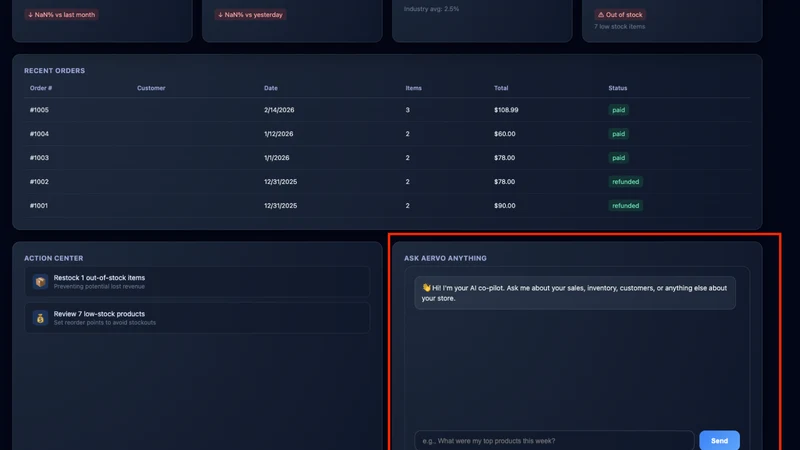The image size is (800, 450).
Task: Click the paid status badge for order #1003
Action: (x=618, y=158)
